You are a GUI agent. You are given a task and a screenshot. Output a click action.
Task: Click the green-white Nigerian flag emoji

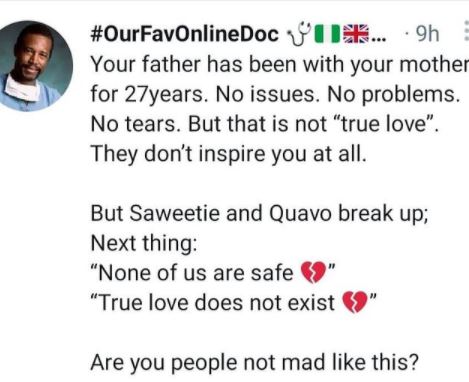click(327, 34)
